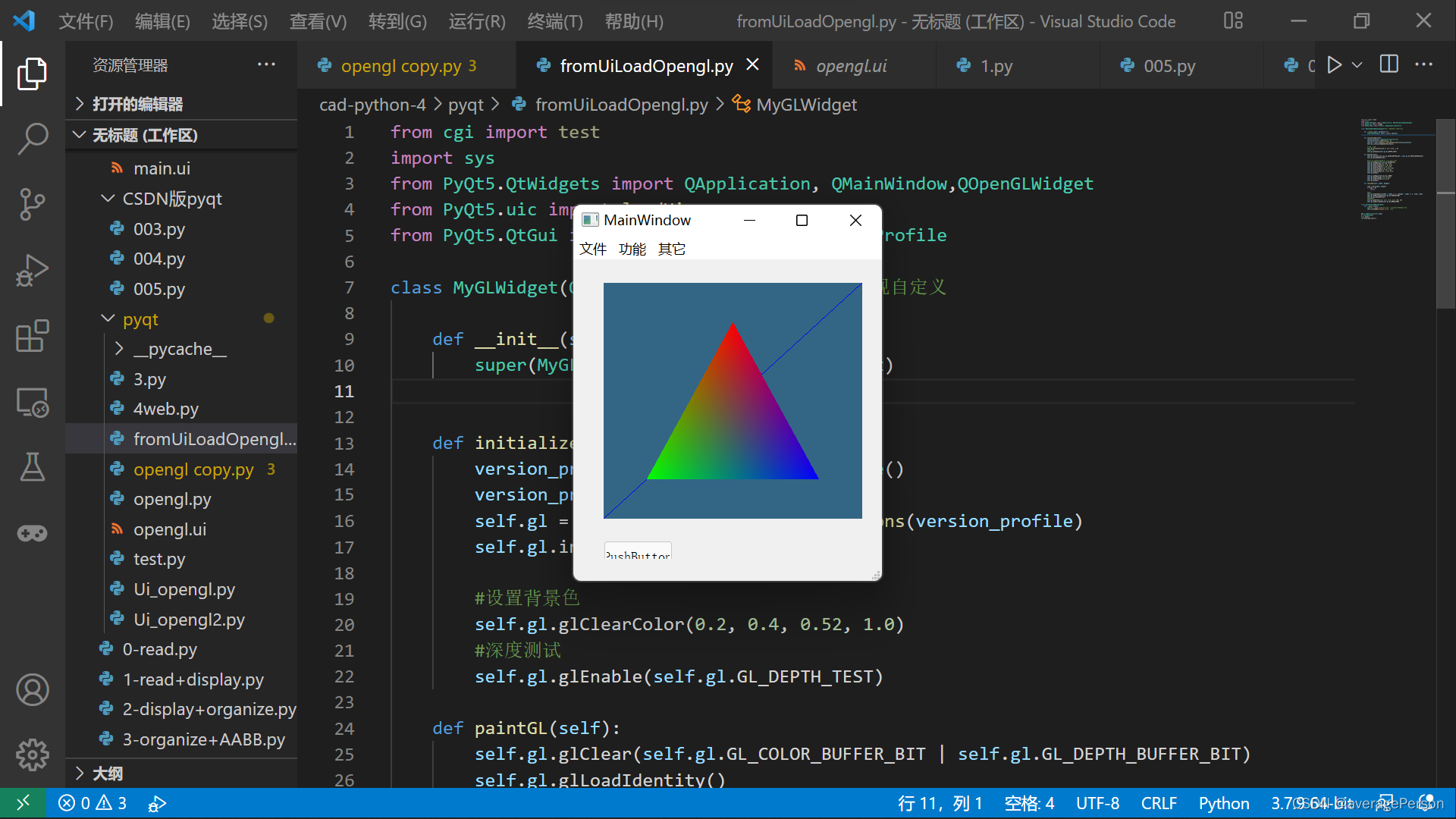Open the run button dropdown arrow
This screenshot has height=819, width=1456.
click(1357, 65)
